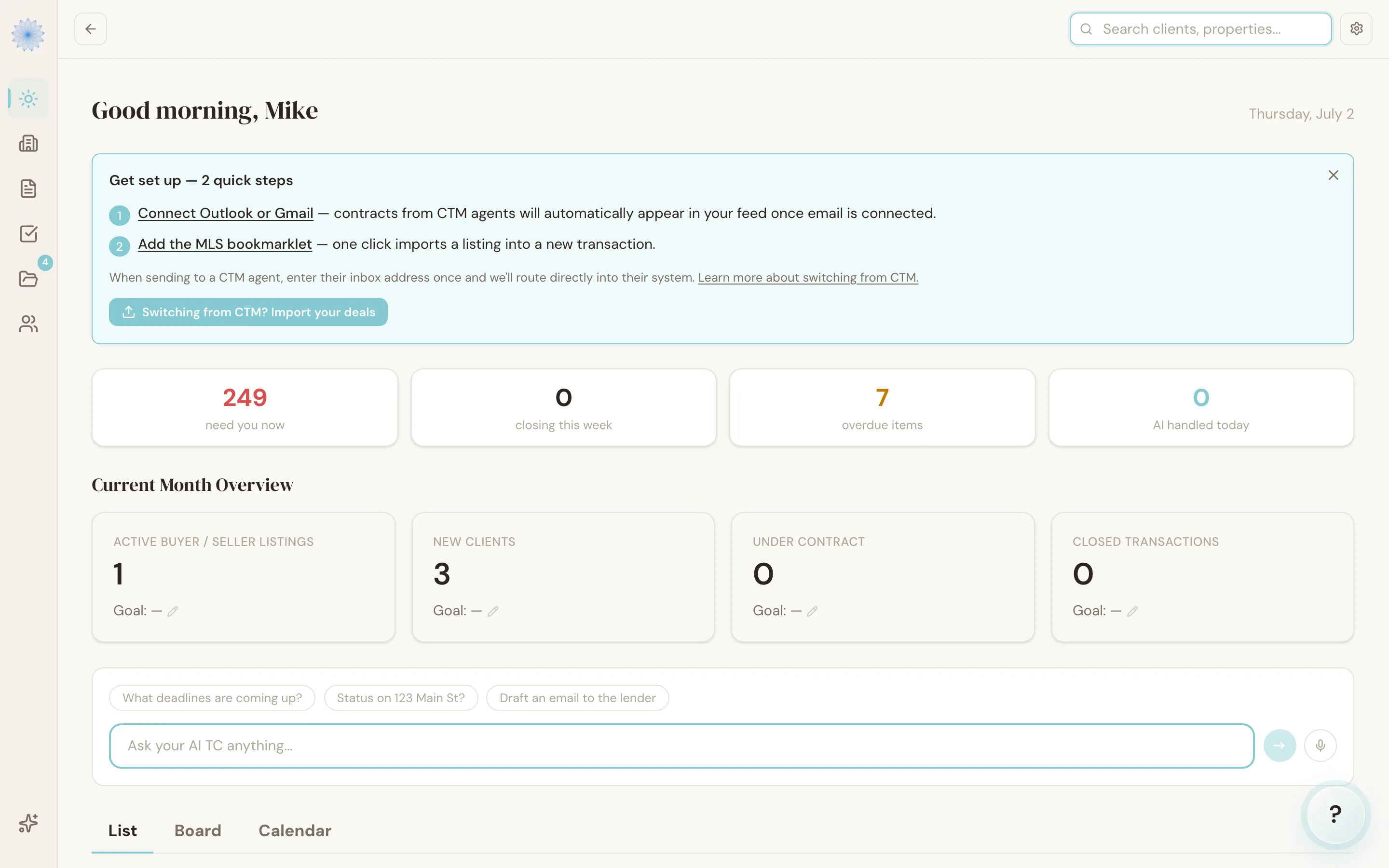This screenshot has height=868, width=1389.
Task: Click the Closed Transactions overview card
Action: pos(1202,577)
